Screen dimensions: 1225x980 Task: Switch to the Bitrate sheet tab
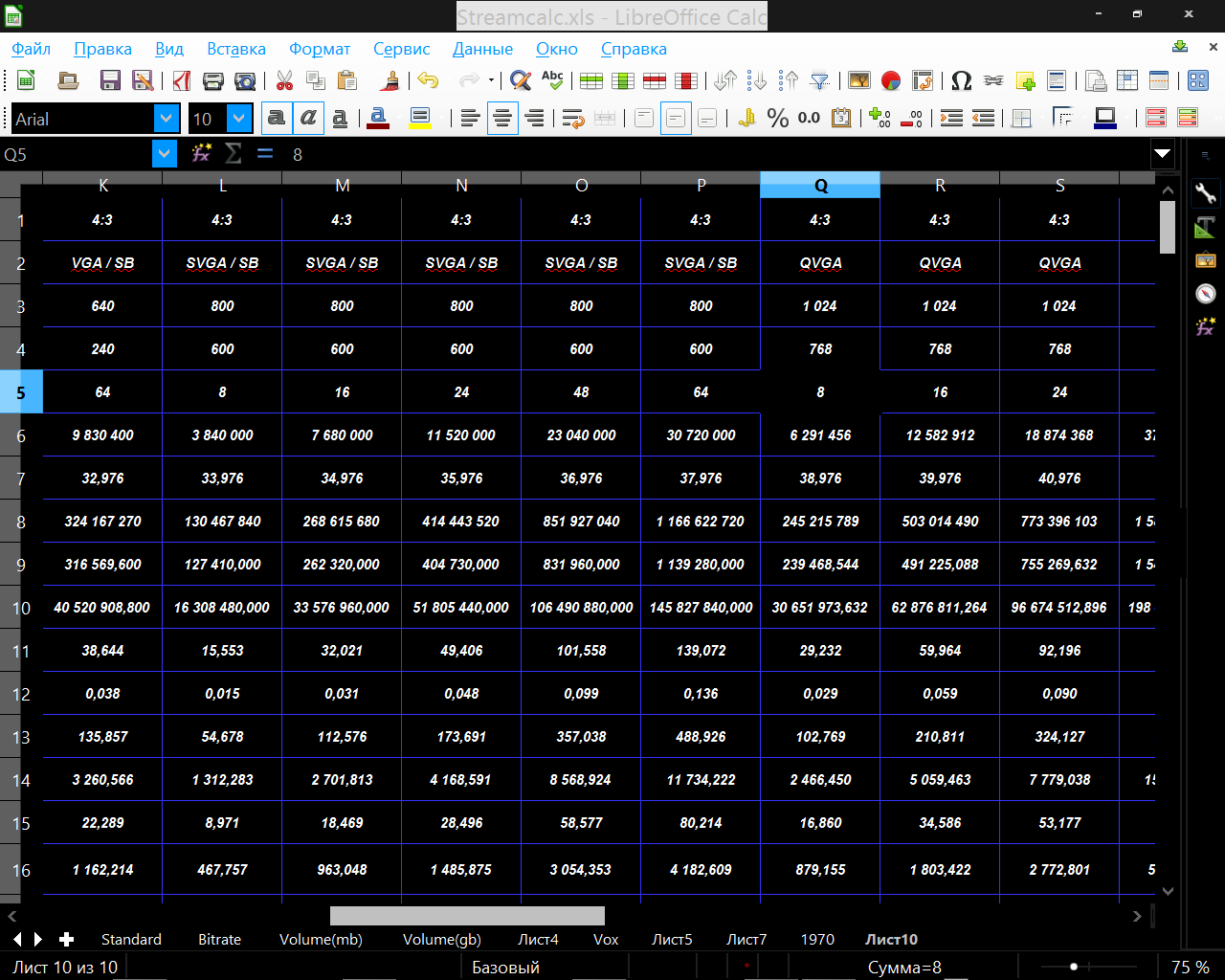click(x=219, y=940)
